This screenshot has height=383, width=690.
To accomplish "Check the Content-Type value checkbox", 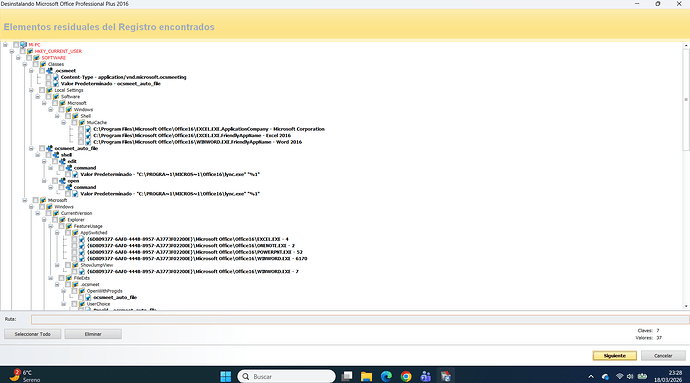I will [49, 77].
